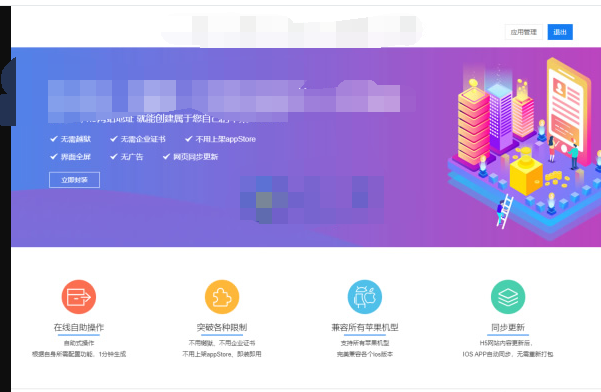
Task: Click the isometric city illustration in banner
Action: 524,148
